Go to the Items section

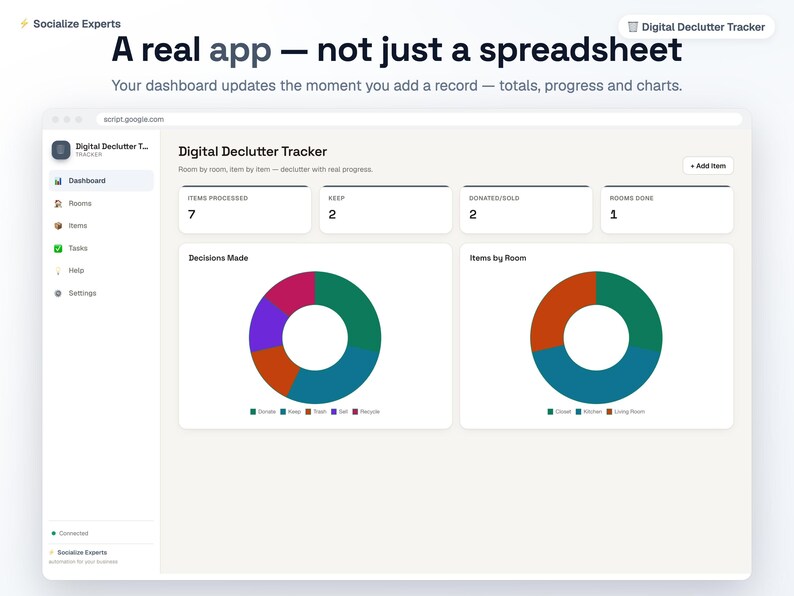(x=101, y=226)
